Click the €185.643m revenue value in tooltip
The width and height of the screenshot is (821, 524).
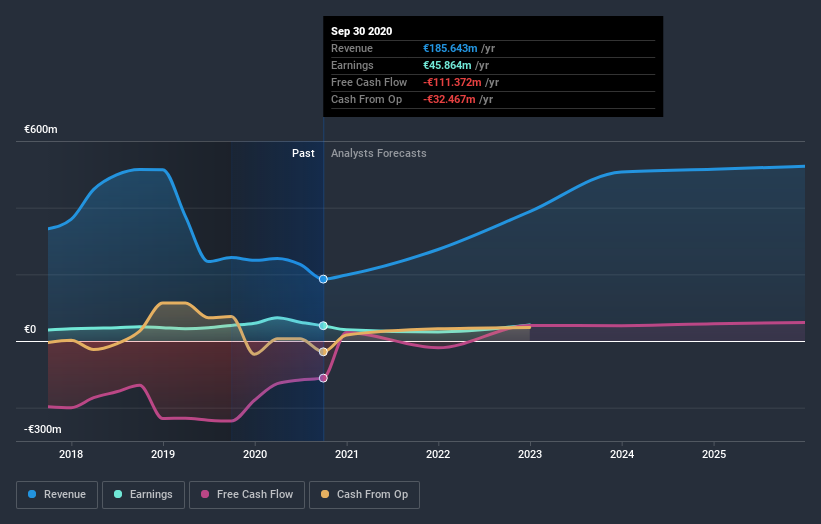pos(450,48)
